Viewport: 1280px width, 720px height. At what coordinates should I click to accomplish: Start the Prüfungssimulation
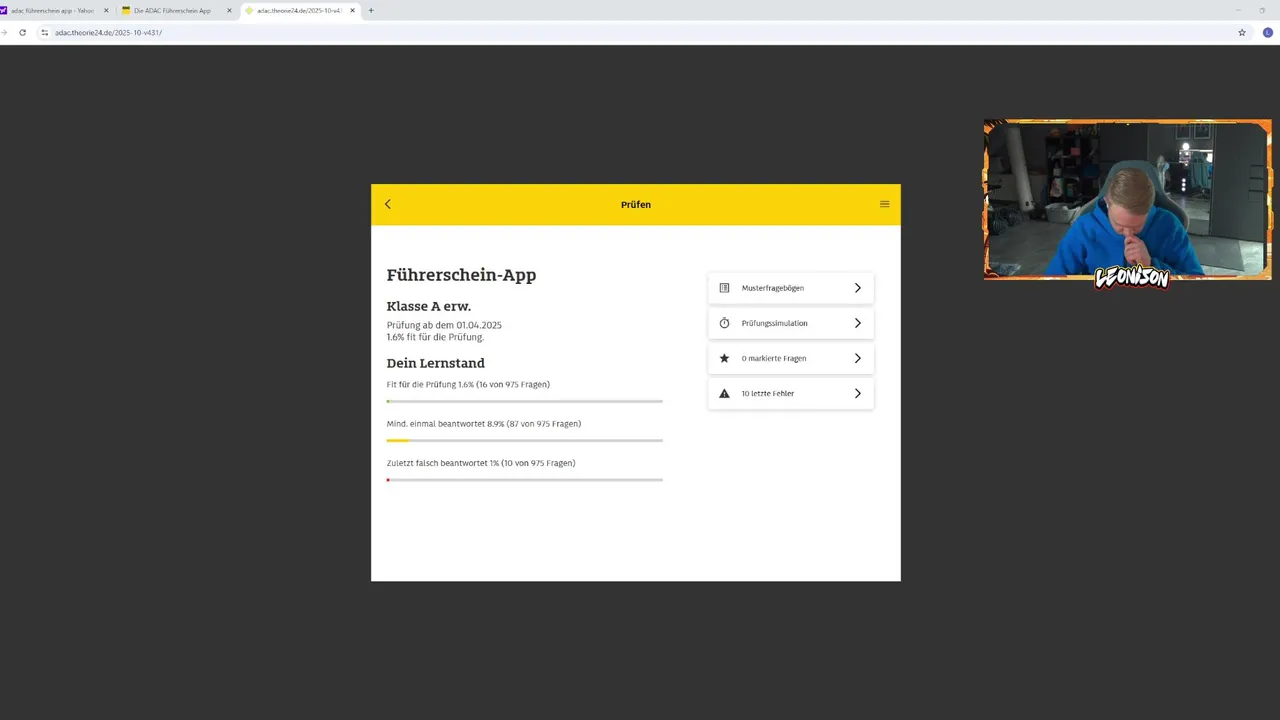790,323
